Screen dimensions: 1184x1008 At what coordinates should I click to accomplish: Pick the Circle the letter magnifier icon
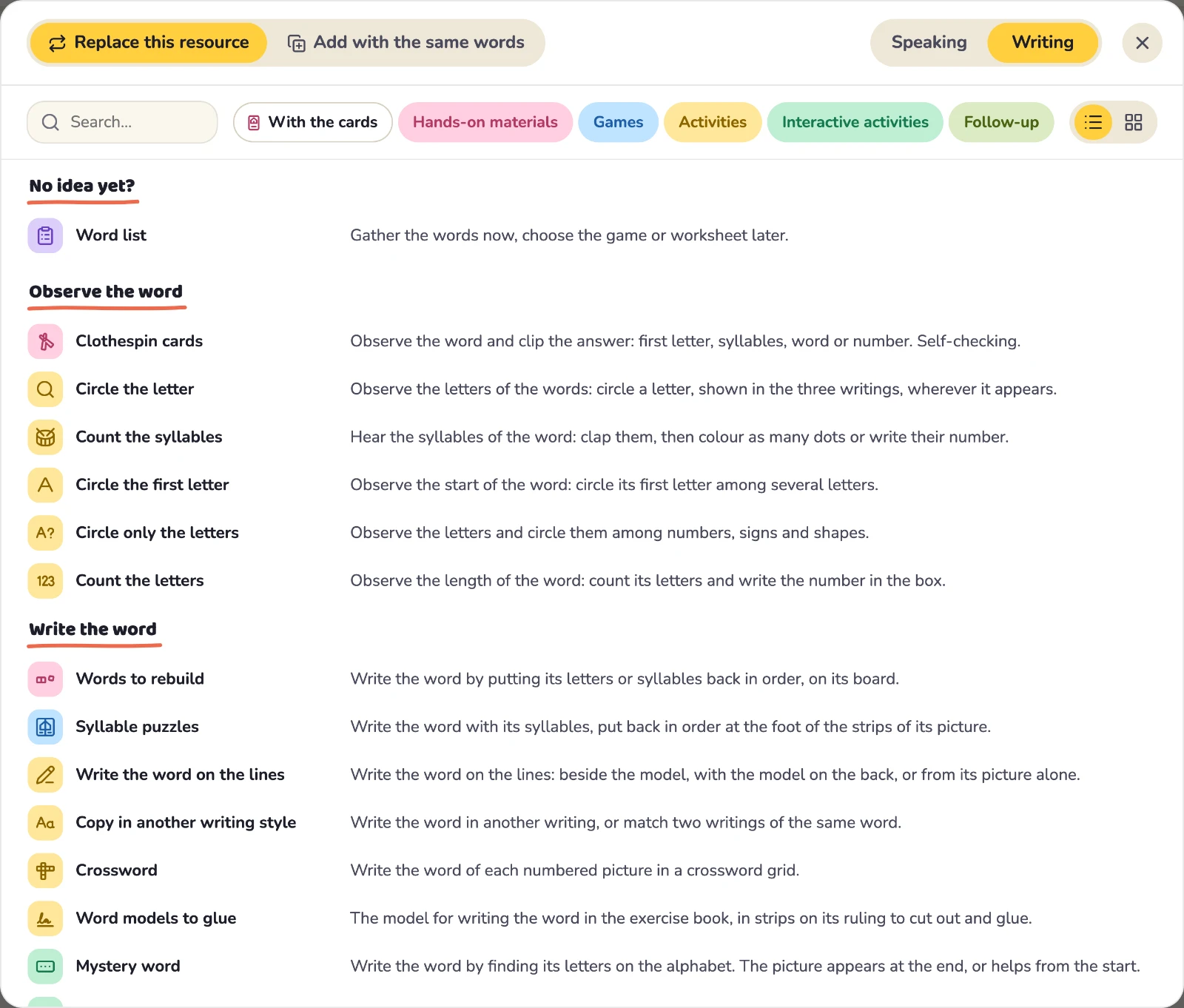coord(45,389)
